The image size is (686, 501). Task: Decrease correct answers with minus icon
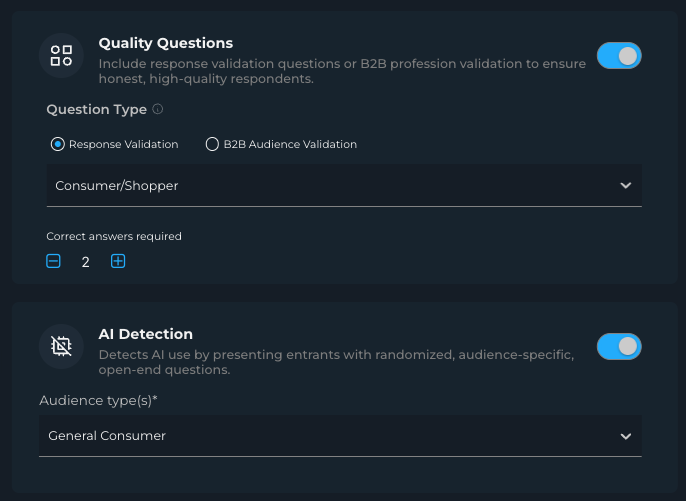tap(54, 262)
